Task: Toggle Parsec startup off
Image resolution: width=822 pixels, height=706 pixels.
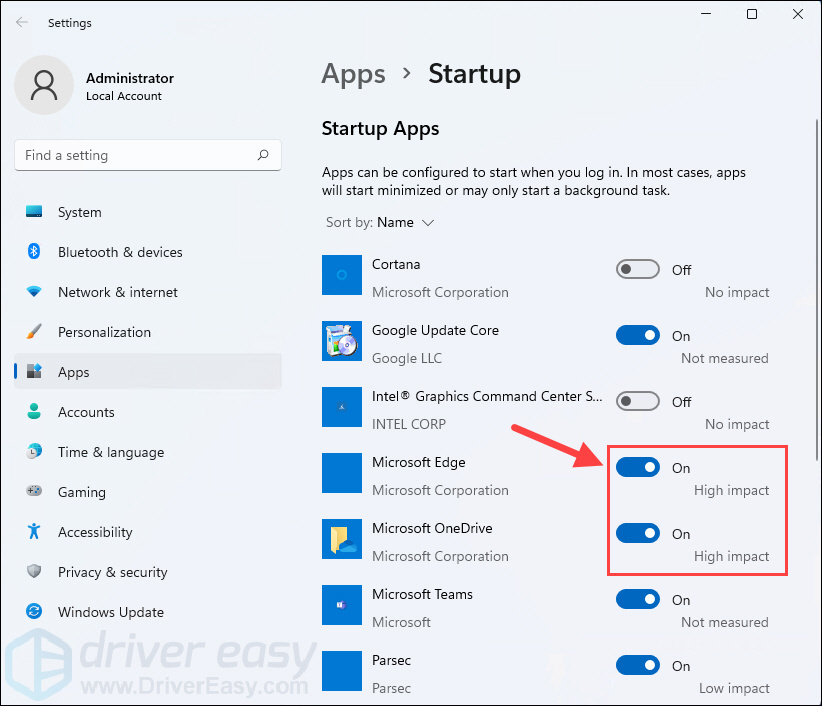Action: [x=637, y=666]
